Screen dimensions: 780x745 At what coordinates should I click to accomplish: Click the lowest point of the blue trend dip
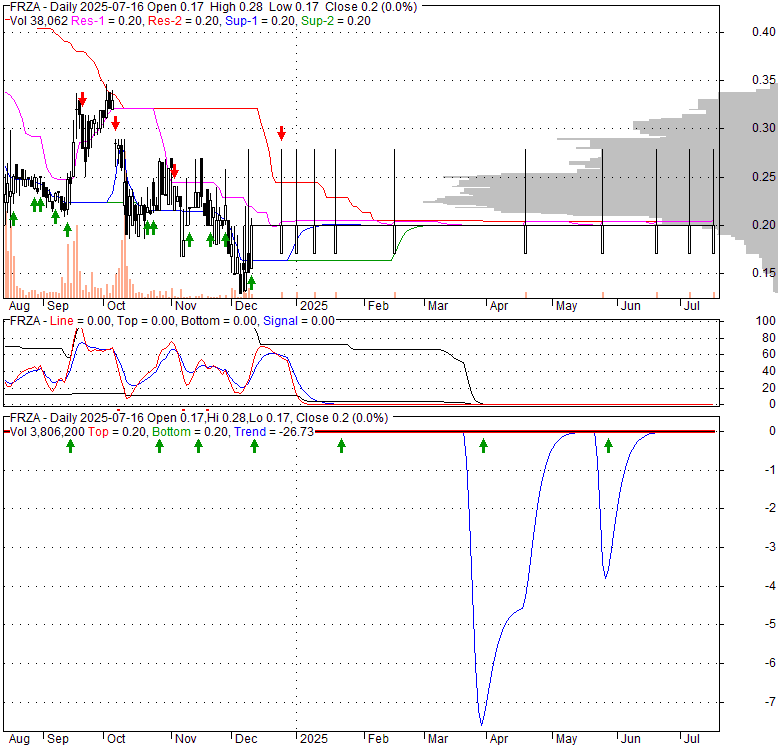482,724
